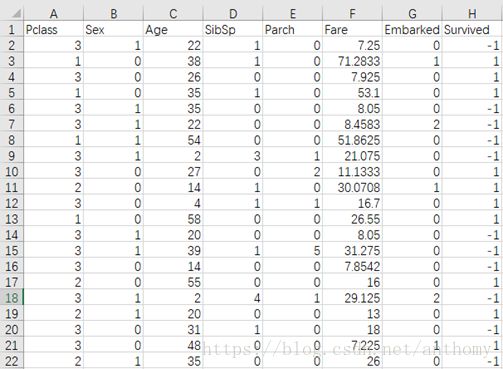This screenshot has height=369, width=503.
Task: Select Age cell 54
Action: pos(173,140)
